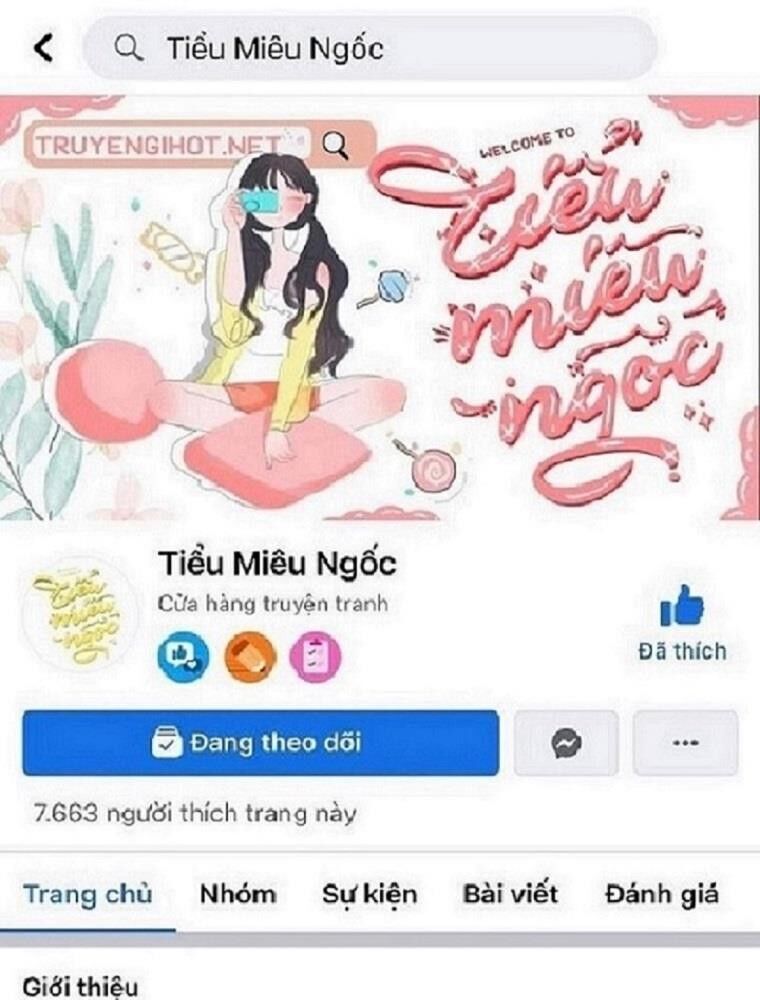Select the Trang chủ tab

87,894
